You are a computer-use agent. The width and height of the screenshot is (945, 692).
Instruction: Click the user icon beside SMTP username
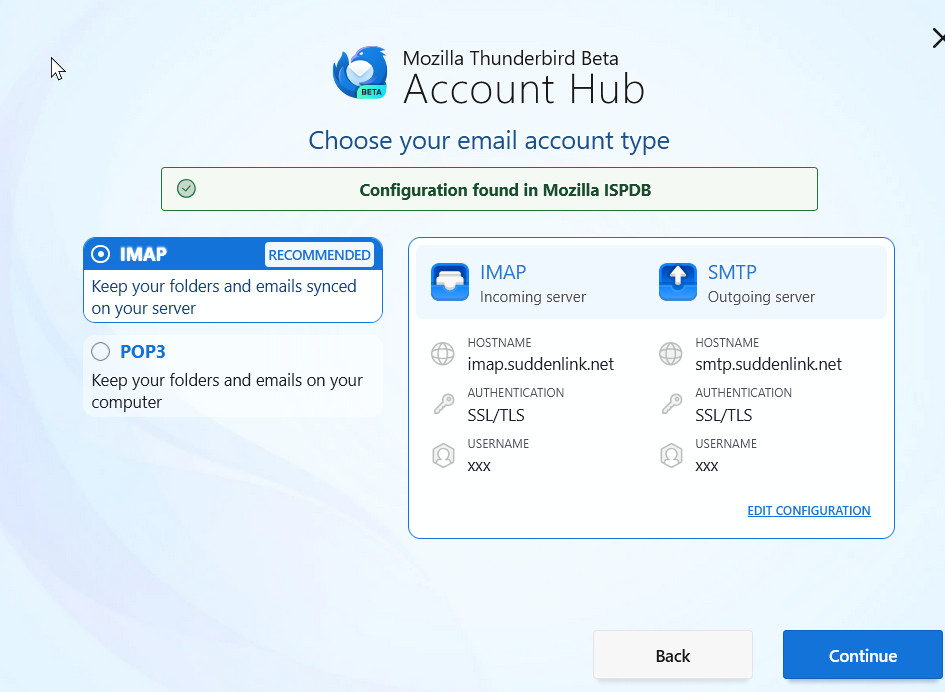671,455
